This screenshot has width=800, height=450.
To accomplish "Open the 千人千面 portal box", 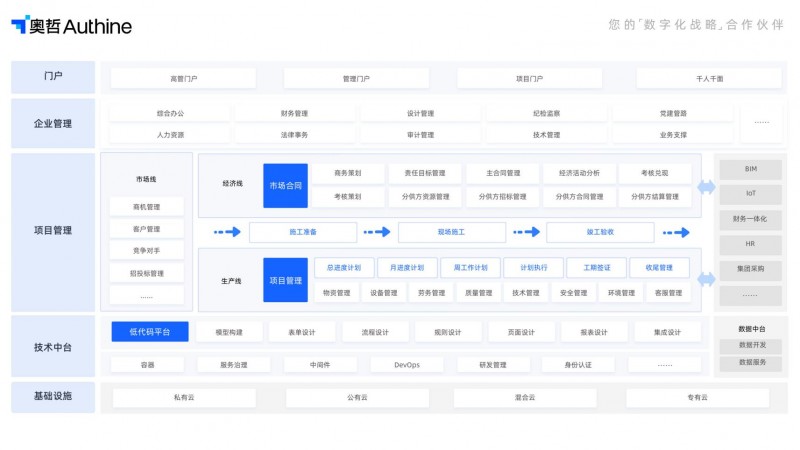I will pyautogui.click(x=707, y=78).
